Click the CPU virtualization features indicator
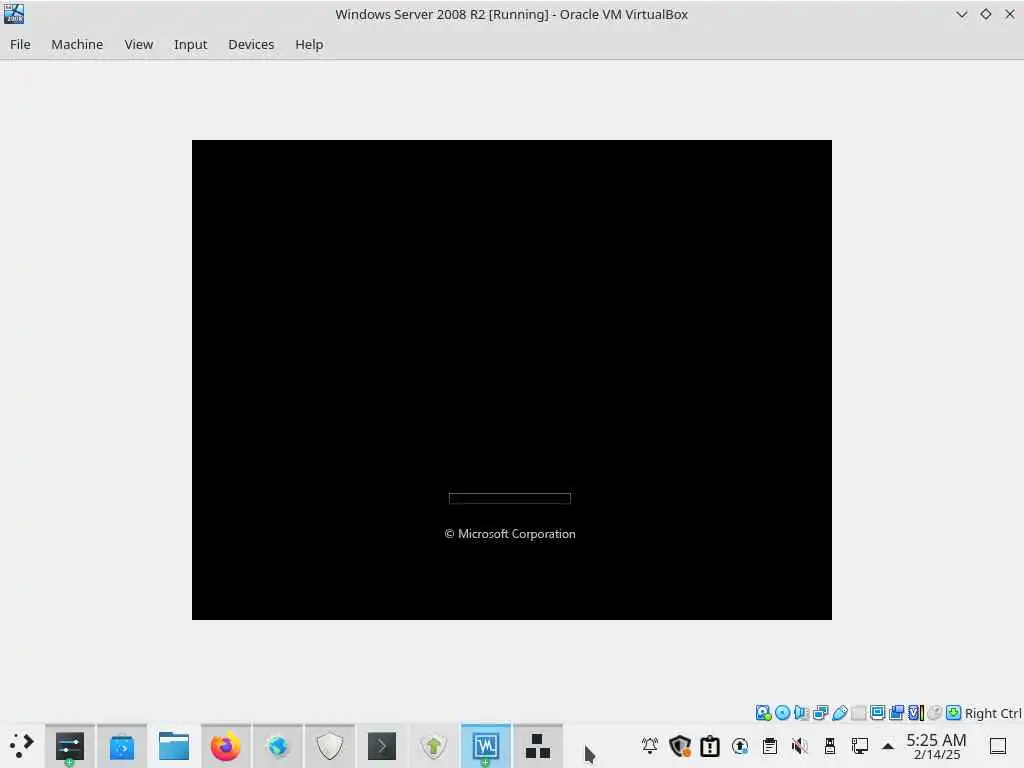Viewport: 1024px width, 768px height. (916, 712)
